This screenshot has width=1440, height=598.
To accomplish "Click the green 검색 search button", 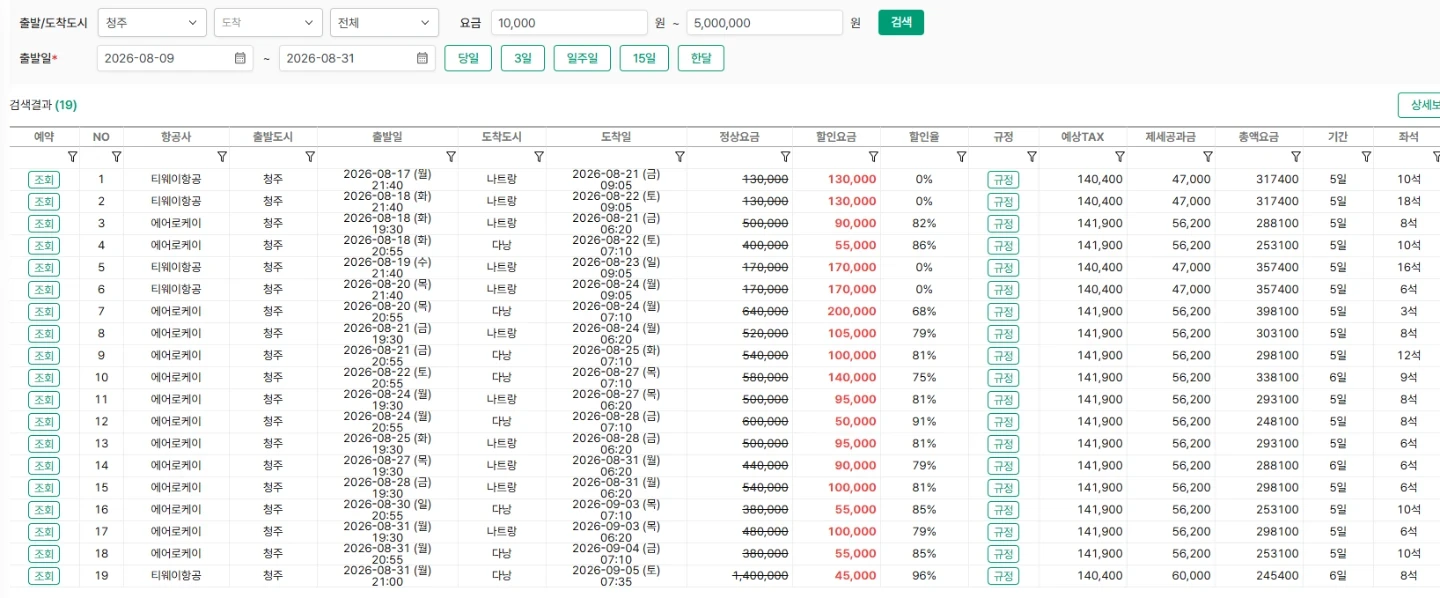I will point(901,22).
